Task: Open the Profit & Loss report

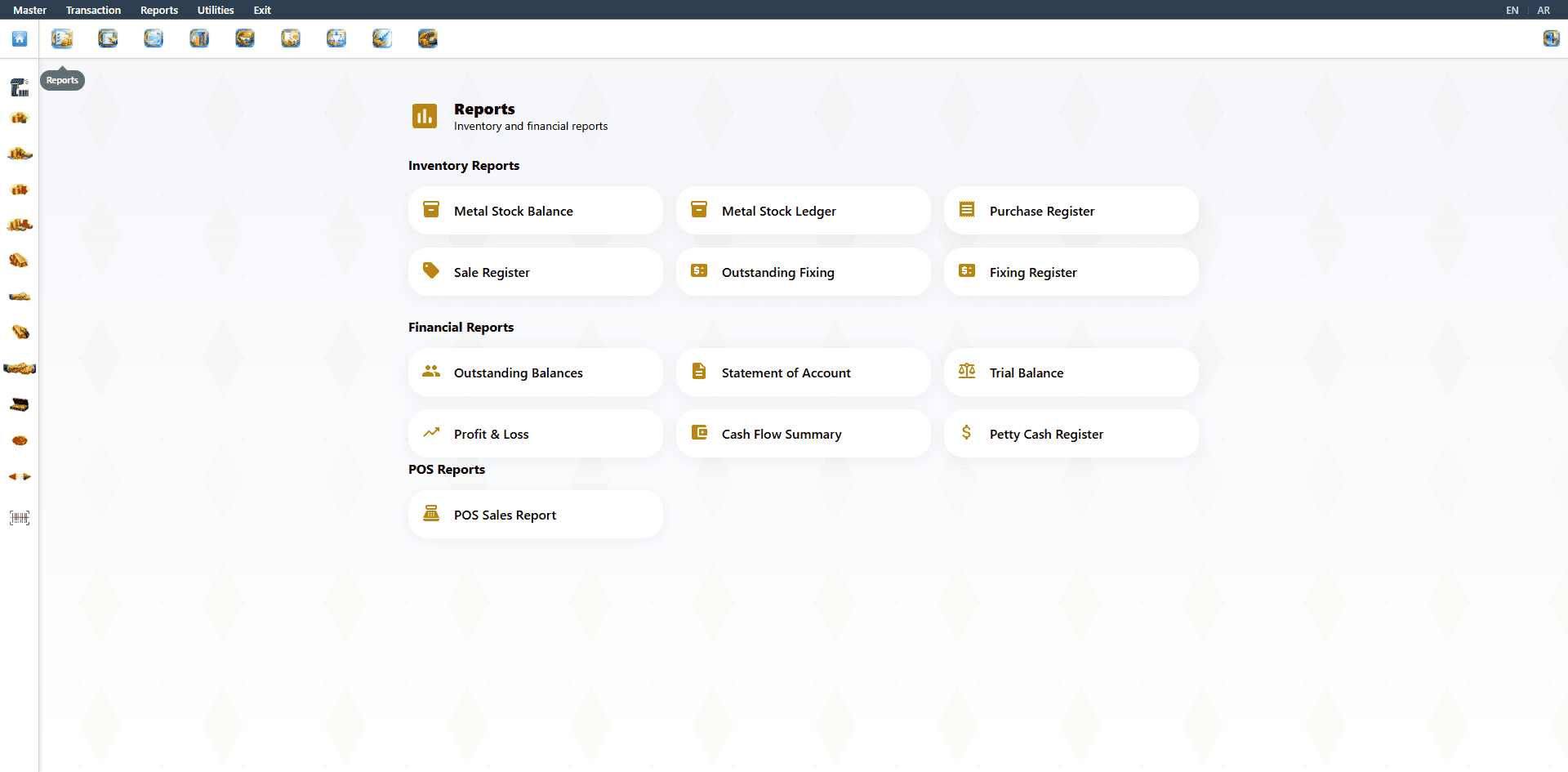Action: coord(535,434)
